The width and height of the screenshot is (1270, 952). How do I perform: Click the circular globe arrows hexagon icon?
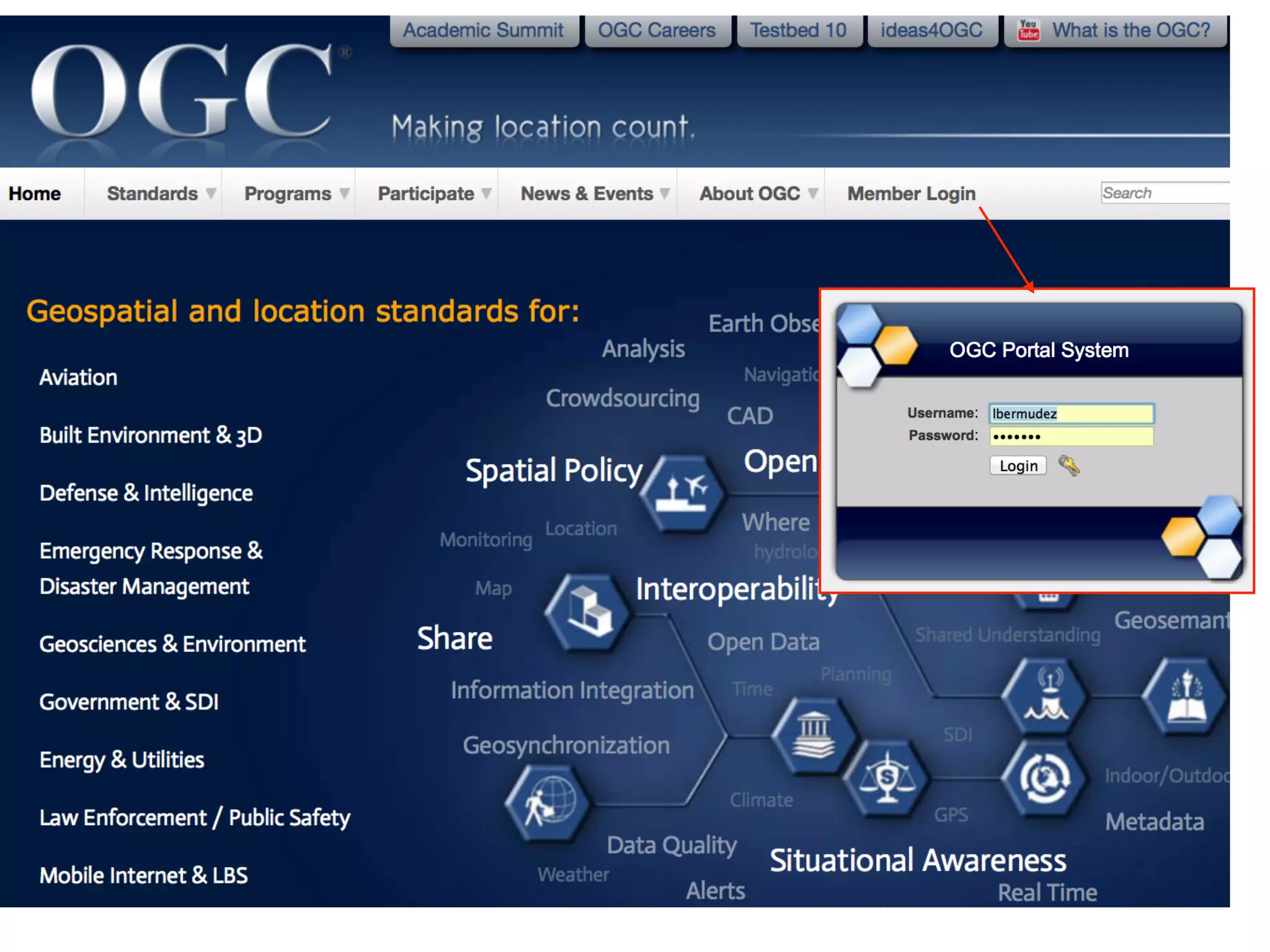pos(1044,778)
